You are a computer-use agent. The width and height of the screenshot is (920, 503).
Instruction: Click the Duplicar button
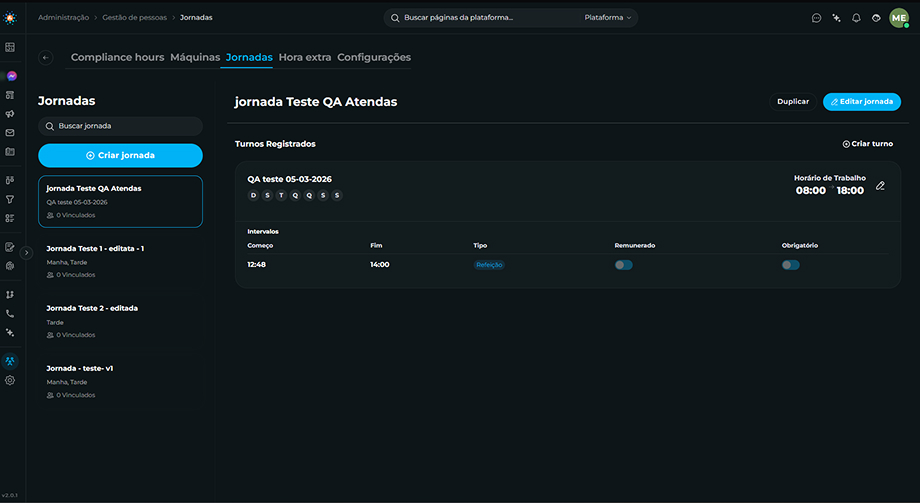[793, 102]
